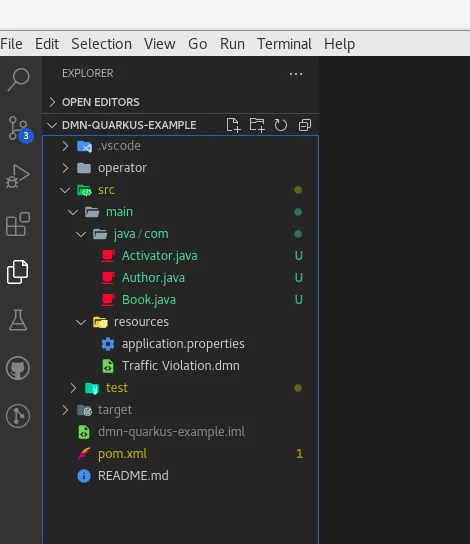470x544 pixels.
Task: Click the Author.java file icon
Action: point(108,278)
